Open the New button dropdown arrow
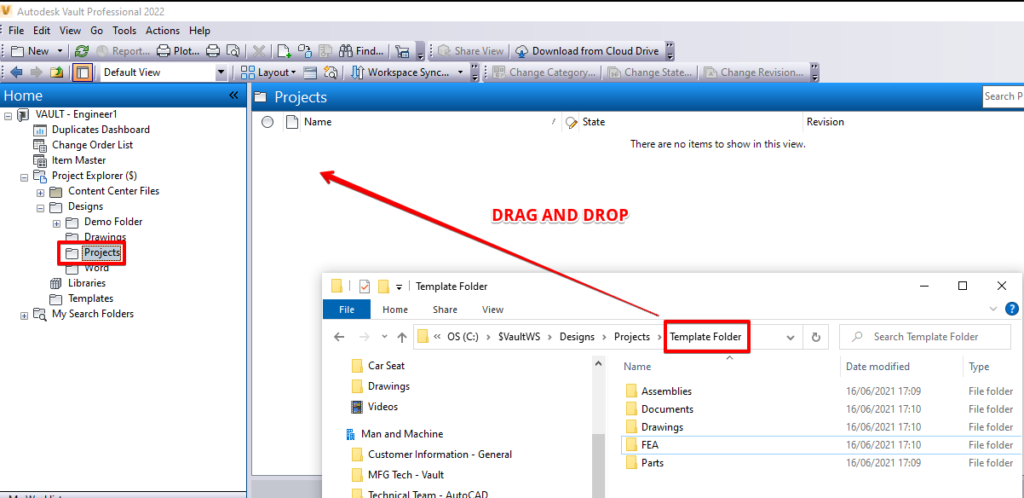This screenshot has width=1024, height=498. (x=60, y=51)
